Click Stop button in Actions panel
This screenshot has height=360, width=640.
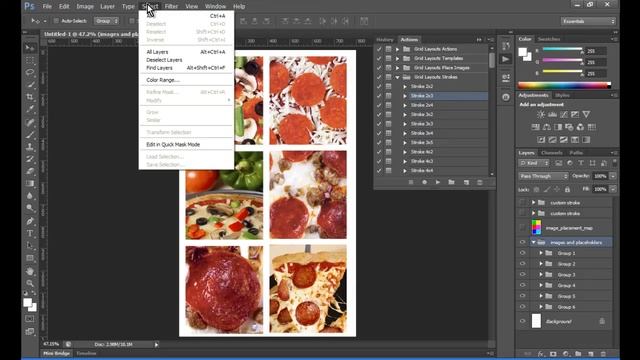[x=411, y=182]
